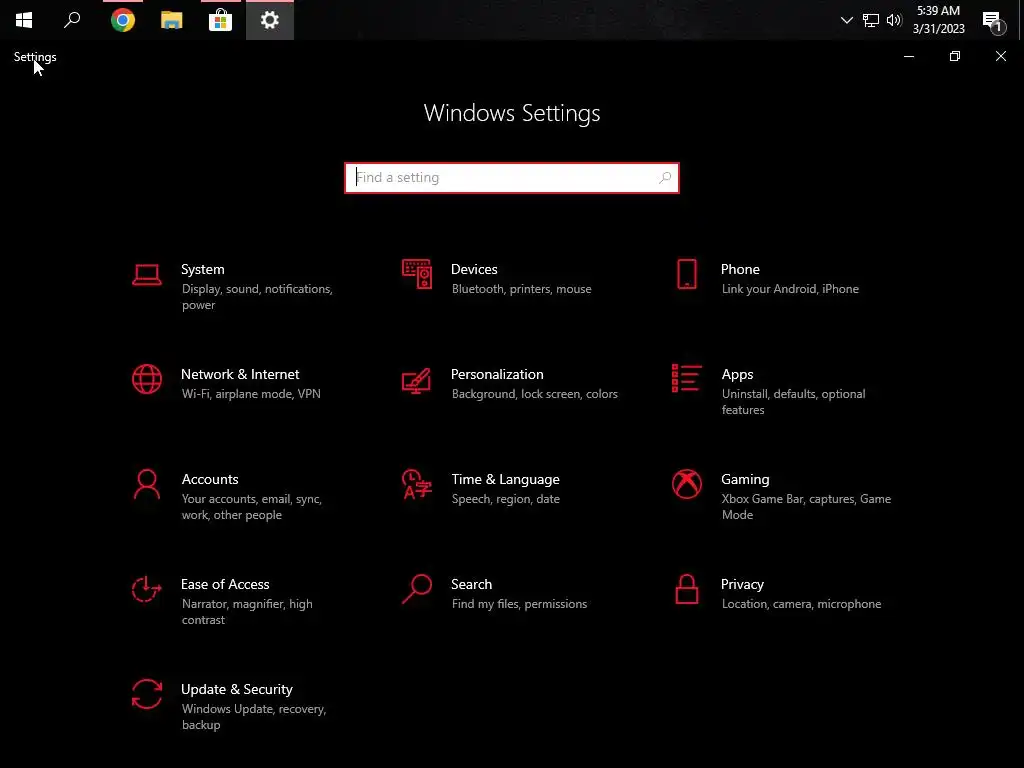Click the Phone category title
This screenshot has width=1024, height=768.
click(x=740, y=269)
